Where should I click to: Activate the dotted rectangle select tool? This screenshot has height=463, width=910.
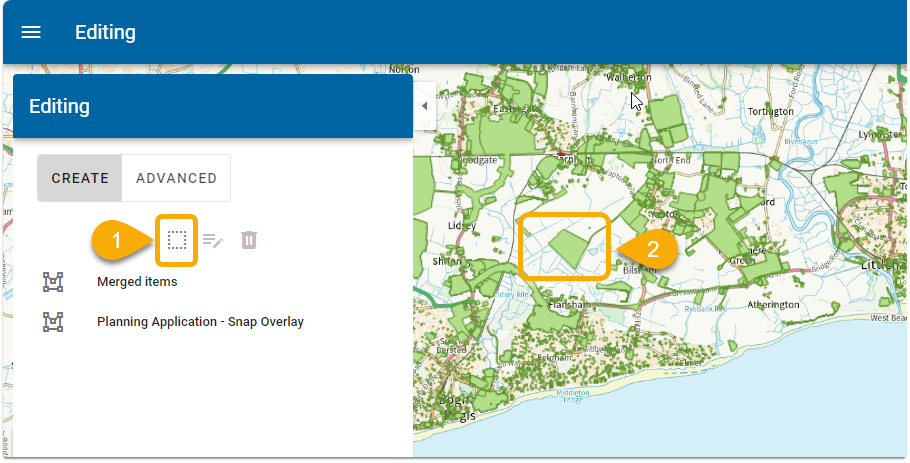point(177,240)
